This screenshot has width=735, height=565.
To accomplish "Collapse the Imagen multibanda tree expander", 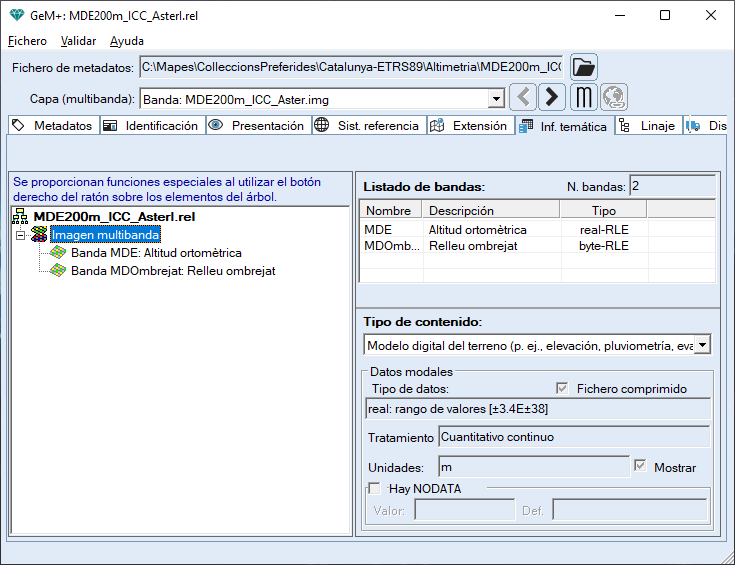I will (x=20, y=234).
